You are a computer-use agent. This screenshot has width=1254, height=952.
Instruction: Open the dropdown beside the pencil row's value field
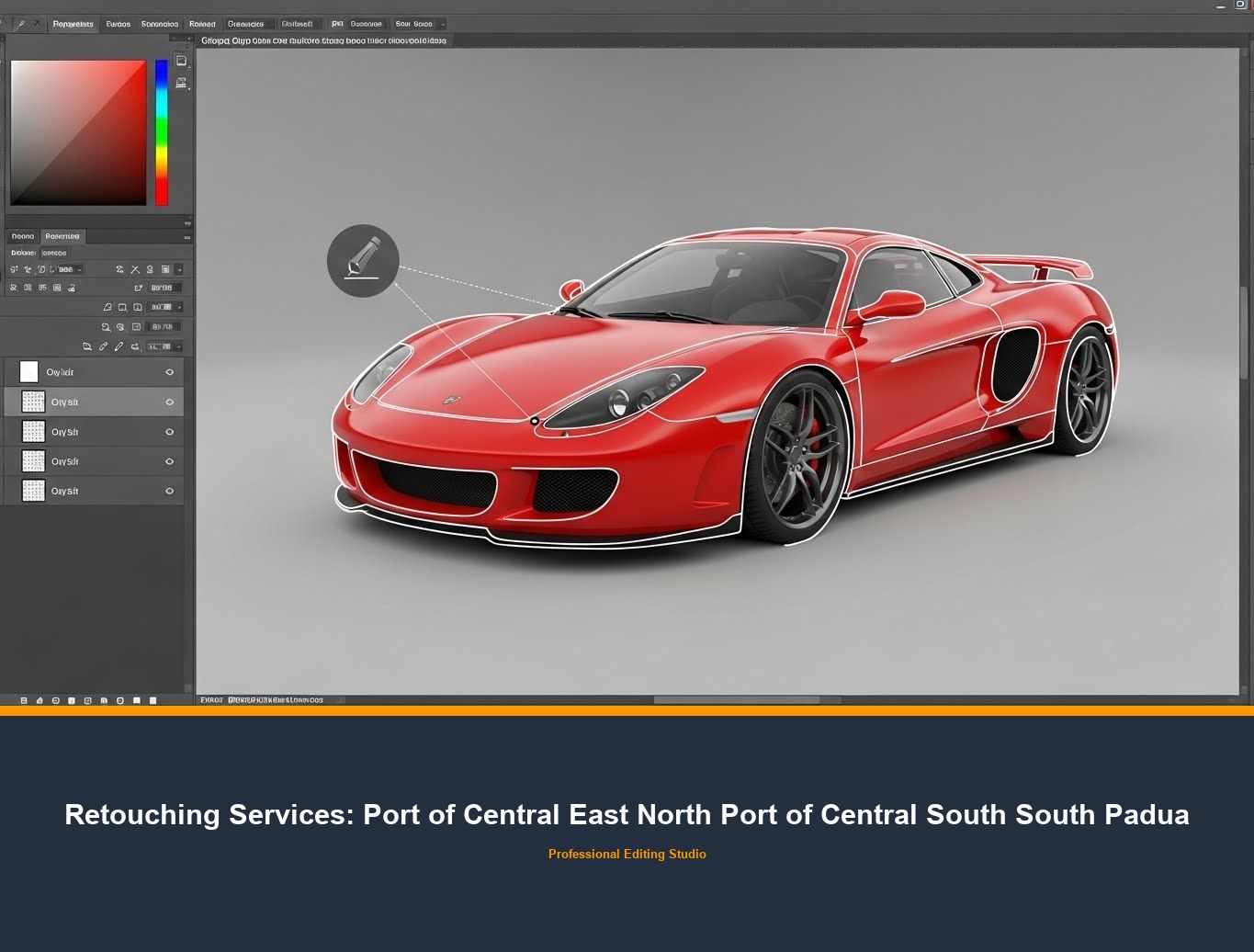point(179,346)
